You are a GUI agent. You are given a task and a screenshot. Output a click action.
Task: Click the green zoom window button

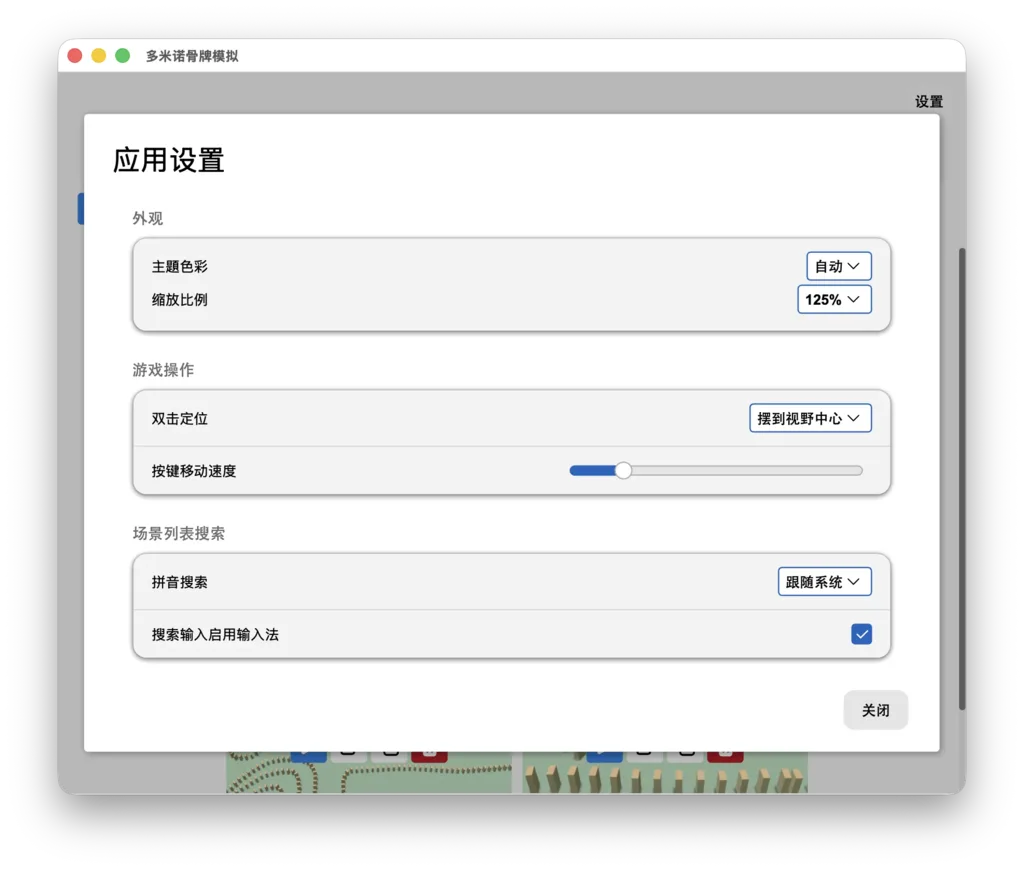122,55
